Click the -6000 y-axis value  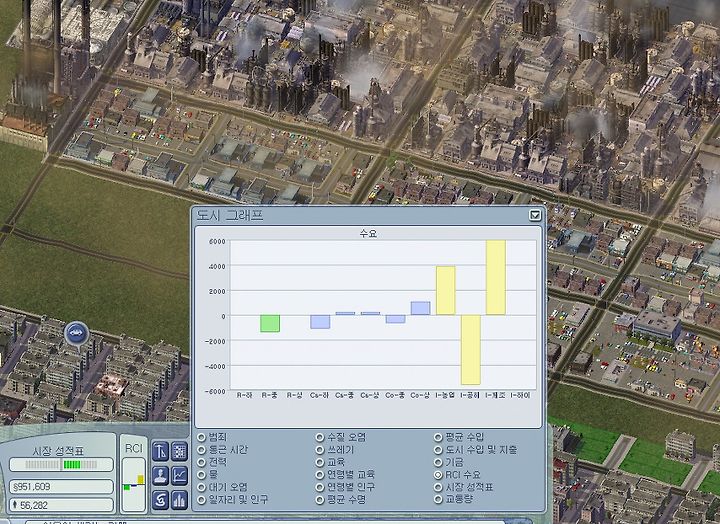216,391
